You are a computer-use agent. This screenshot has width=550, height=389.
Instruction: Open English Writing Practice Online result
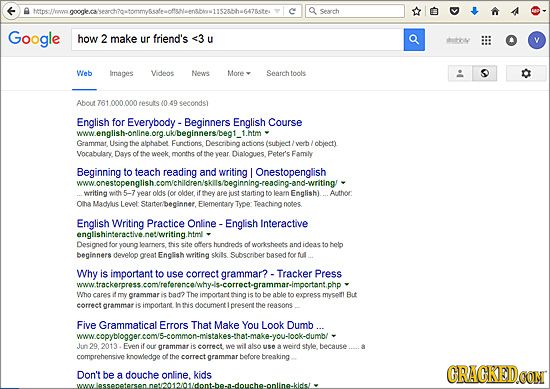tap(192, 223)
